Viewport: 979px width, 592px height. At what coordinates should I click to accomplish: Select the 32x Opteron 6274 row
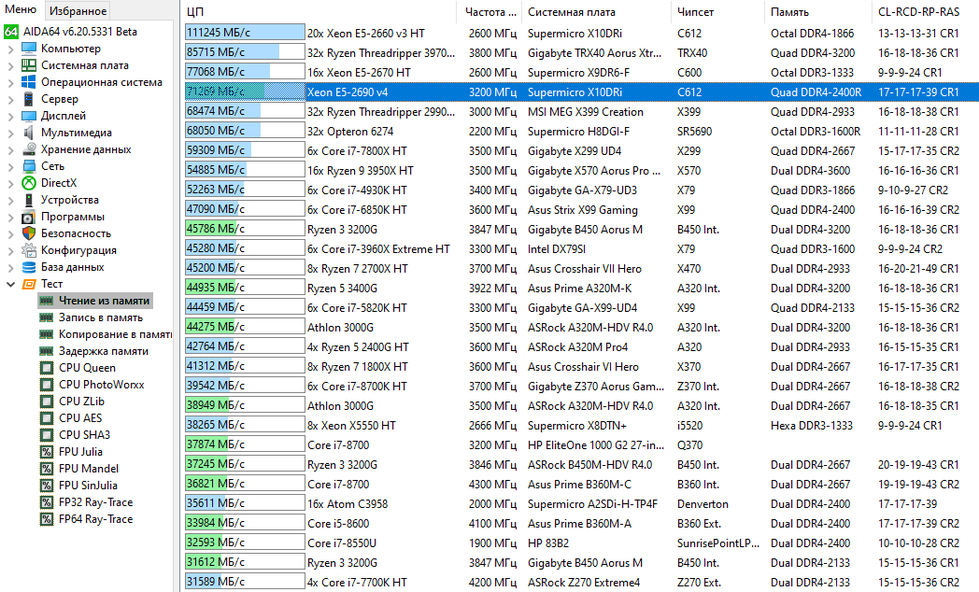tap(581, 131)
